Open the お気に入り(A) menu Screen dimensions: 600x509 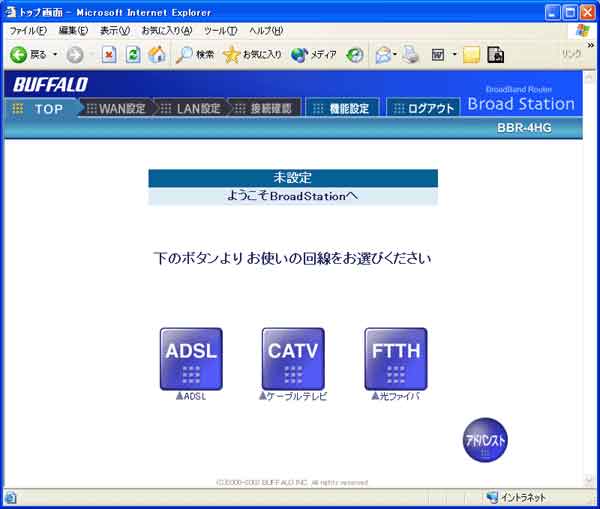tap(167, 31)
